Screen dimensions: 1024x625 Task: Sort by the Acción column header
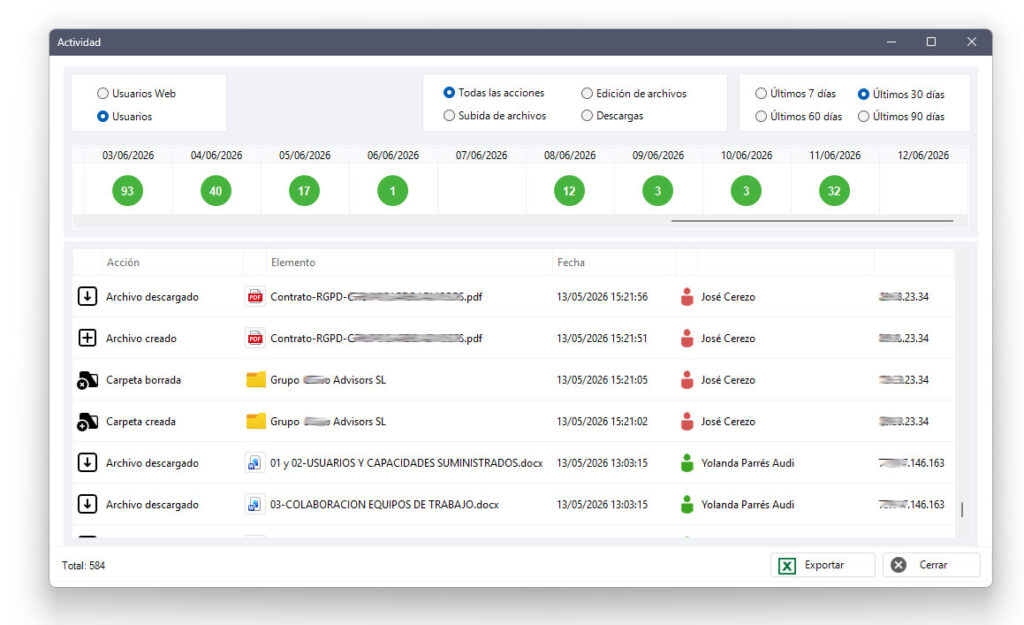(x=172, y=262)
